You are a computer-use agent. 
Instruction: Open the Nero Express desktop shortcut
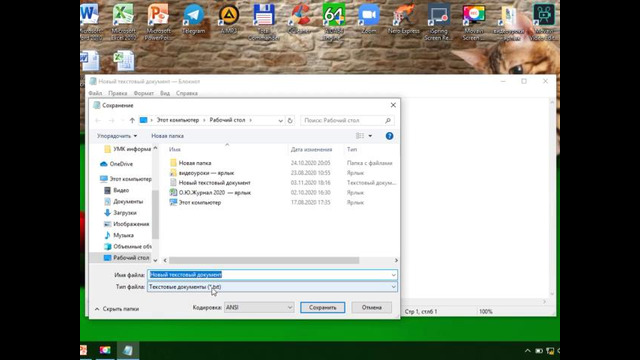tap(404, 20)
